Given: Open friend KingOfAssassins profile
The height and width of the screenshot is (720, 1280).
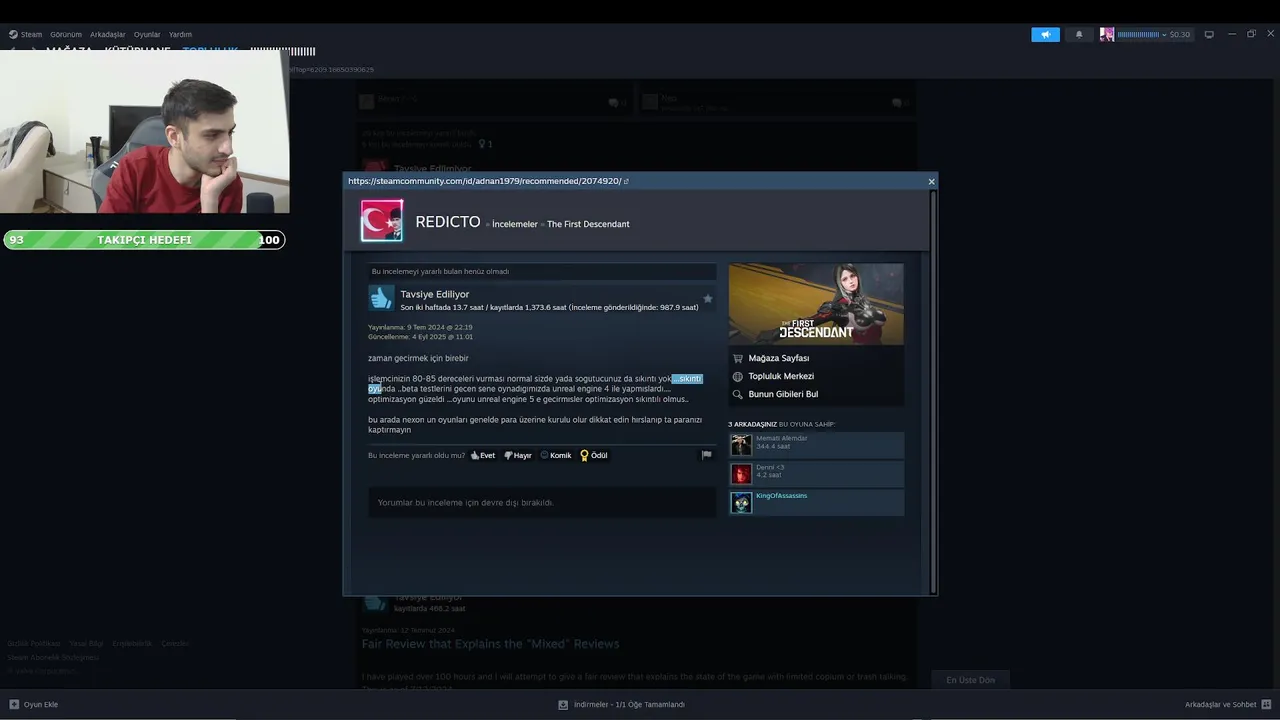Looking at the screenshot, I should pyautogui.click(x=816, y=502).
